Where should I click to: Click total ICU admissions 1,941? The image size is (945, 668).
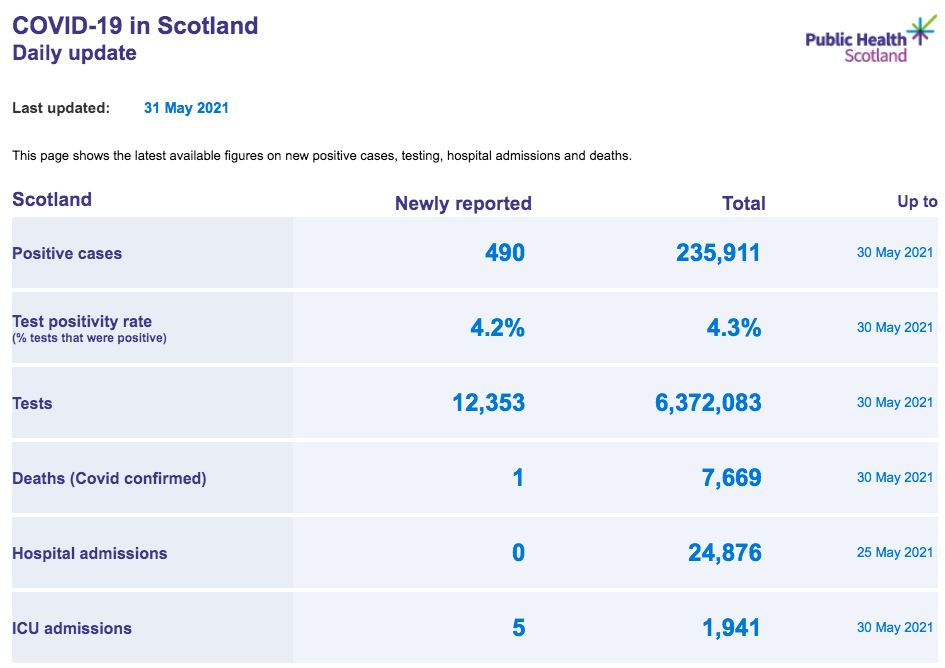click(x=731, y=628)
